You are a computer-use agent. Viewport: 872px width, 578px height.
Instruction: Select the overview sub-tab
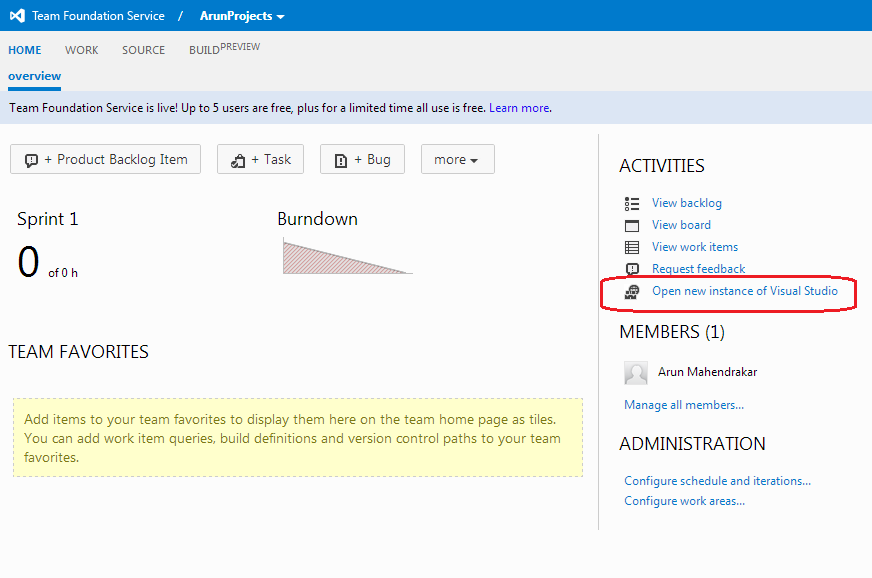pyautogui.click(x=34, y=76)
